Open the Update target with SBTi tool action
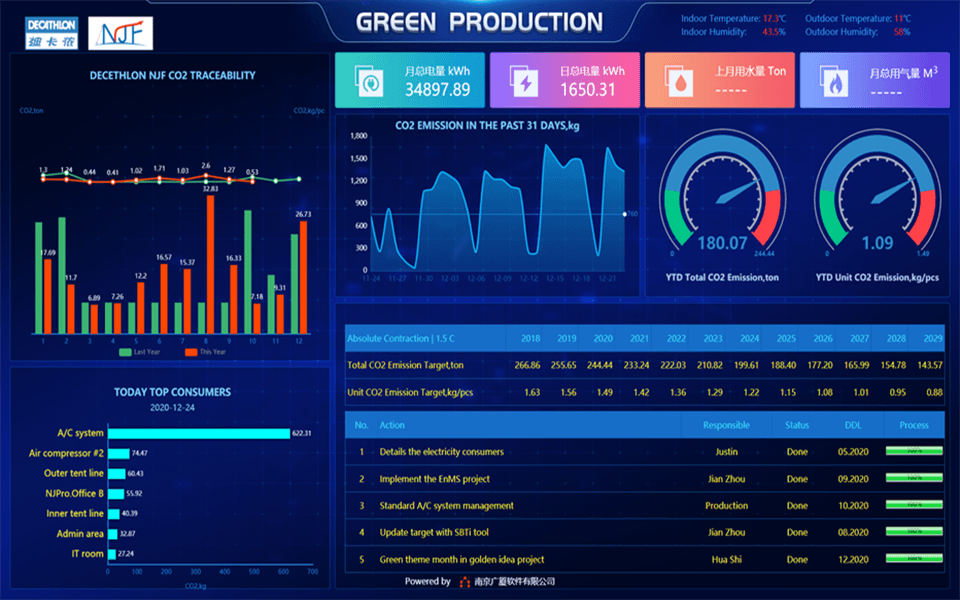The width and height of the screenshot is (960, 600). coord(447,532)
